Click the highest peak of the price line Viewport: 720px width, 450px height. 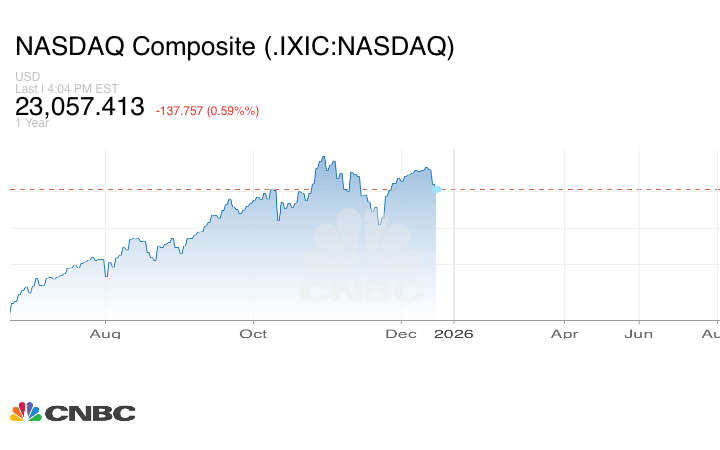[x=322, y=157]
